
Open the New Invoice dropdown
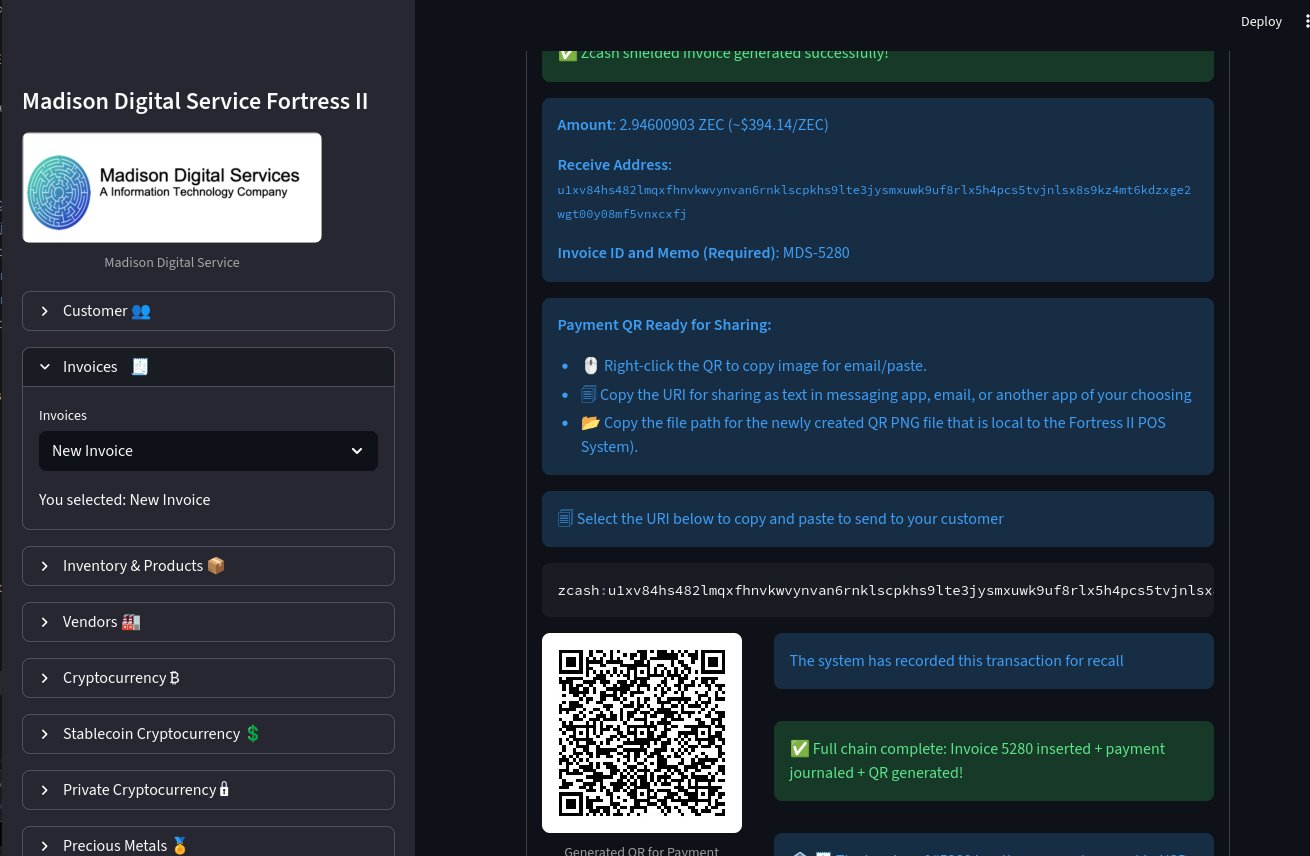click(x=208, y=451)
